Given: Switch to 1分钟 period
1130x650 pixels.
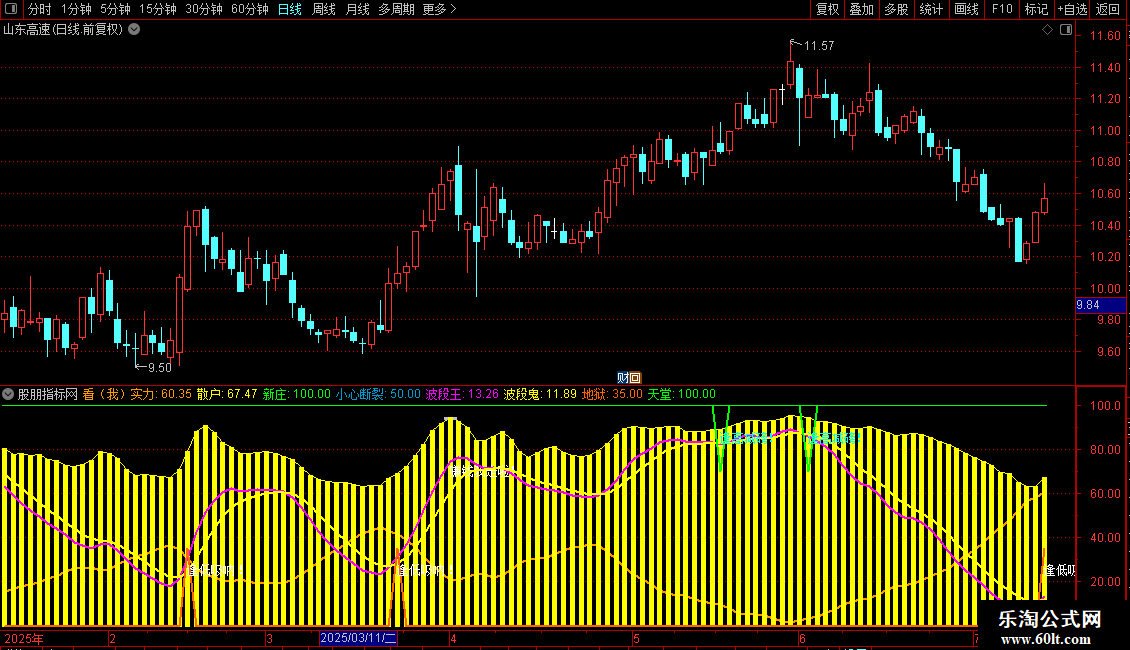Looking at the screenshot, I should [76, 9].
